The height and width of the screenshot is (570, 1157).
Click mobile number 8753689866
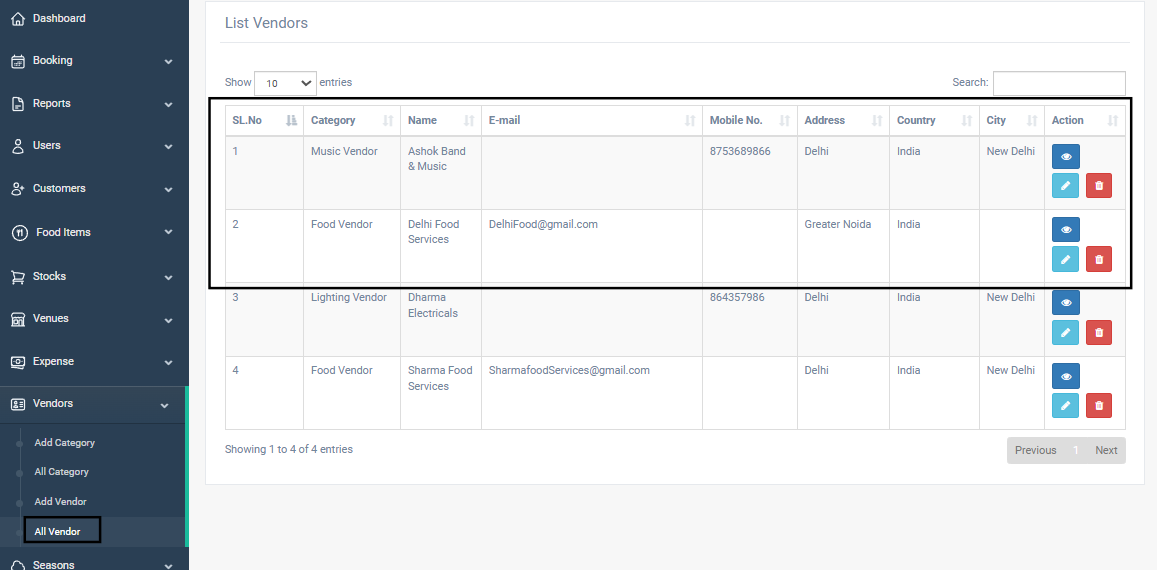740,151
